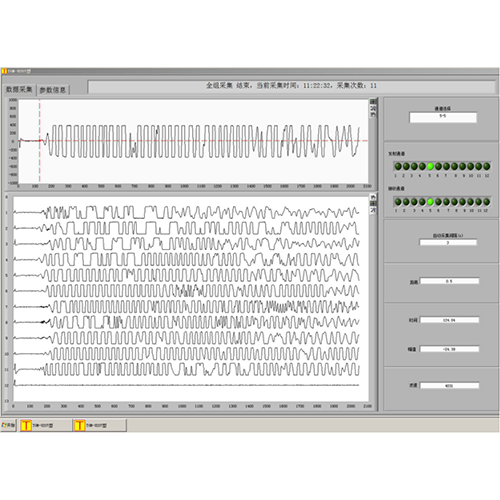This screenshot has width=500, height=500.
Task: Toggle the lit LED 5 in 接收通道 row
Action: (430, 202)
